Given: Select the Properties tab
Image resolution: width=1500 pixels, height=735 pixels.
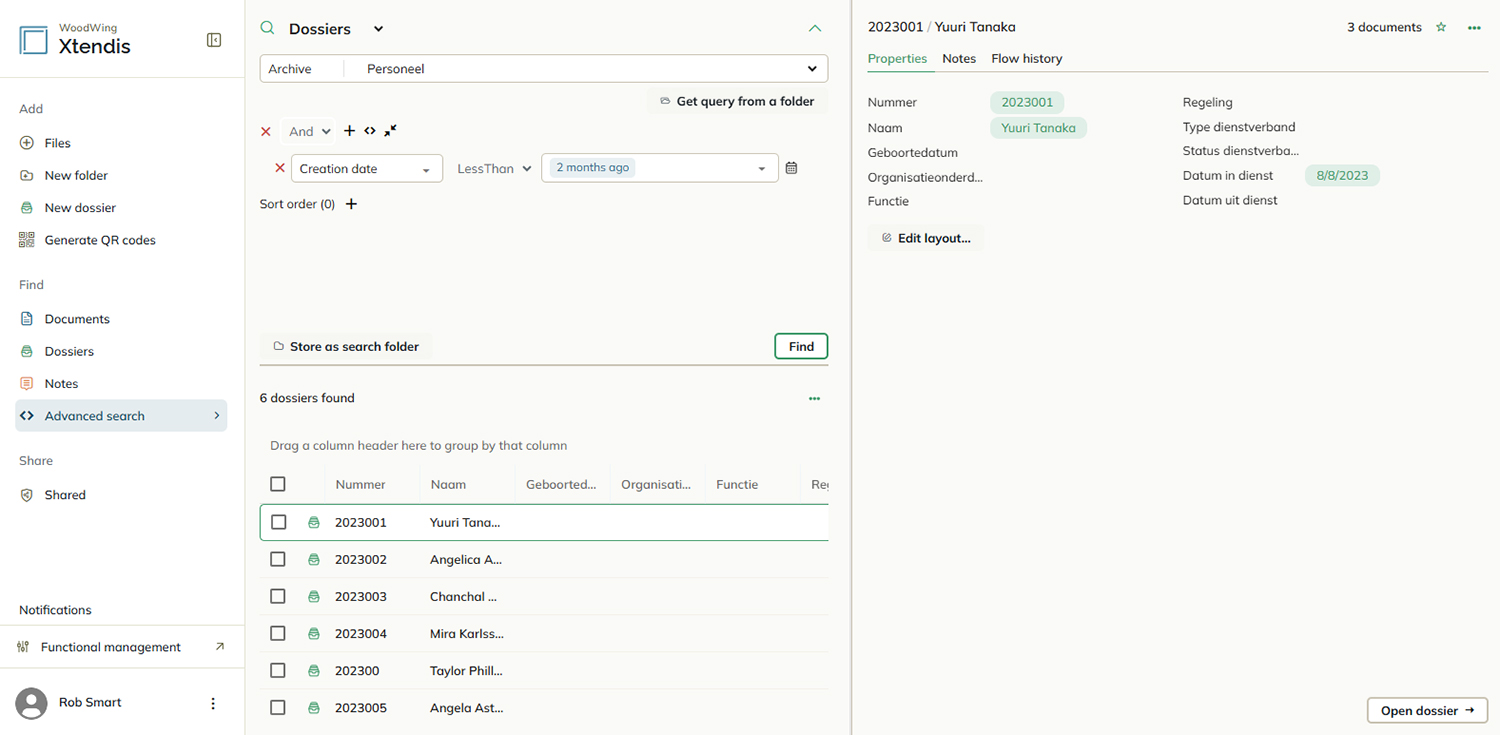Looking at the screenshot, I should (897, 58).
